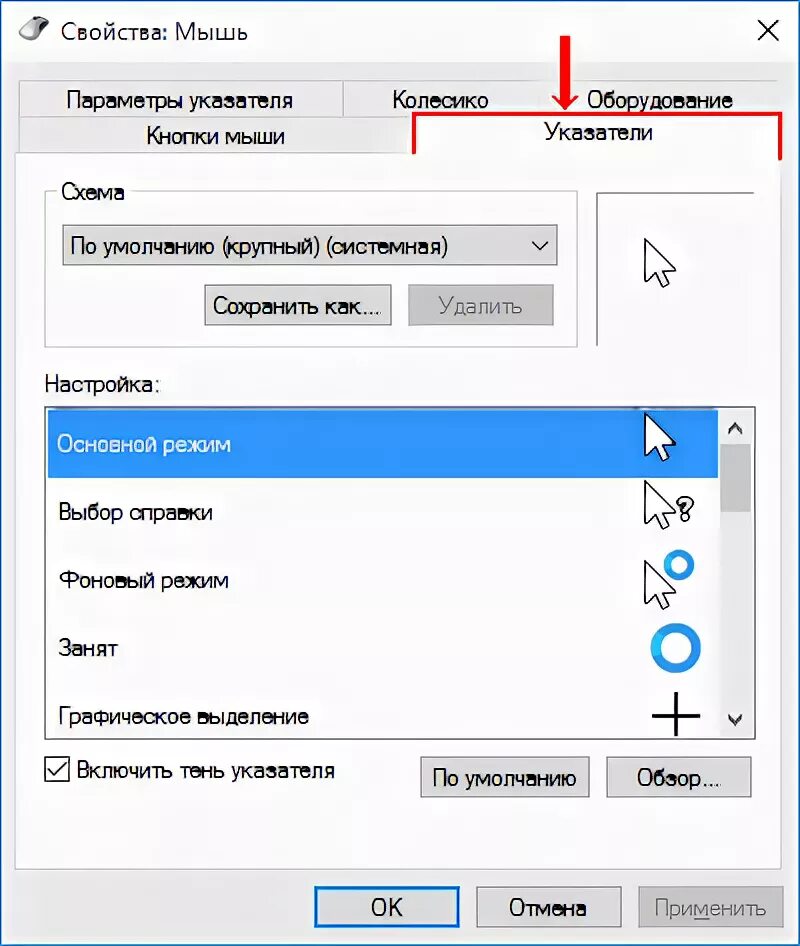The width and height of the screenshot is (800, 946).
Task: Go to the 'Оборудование' tab
Action: click(659, 100)
